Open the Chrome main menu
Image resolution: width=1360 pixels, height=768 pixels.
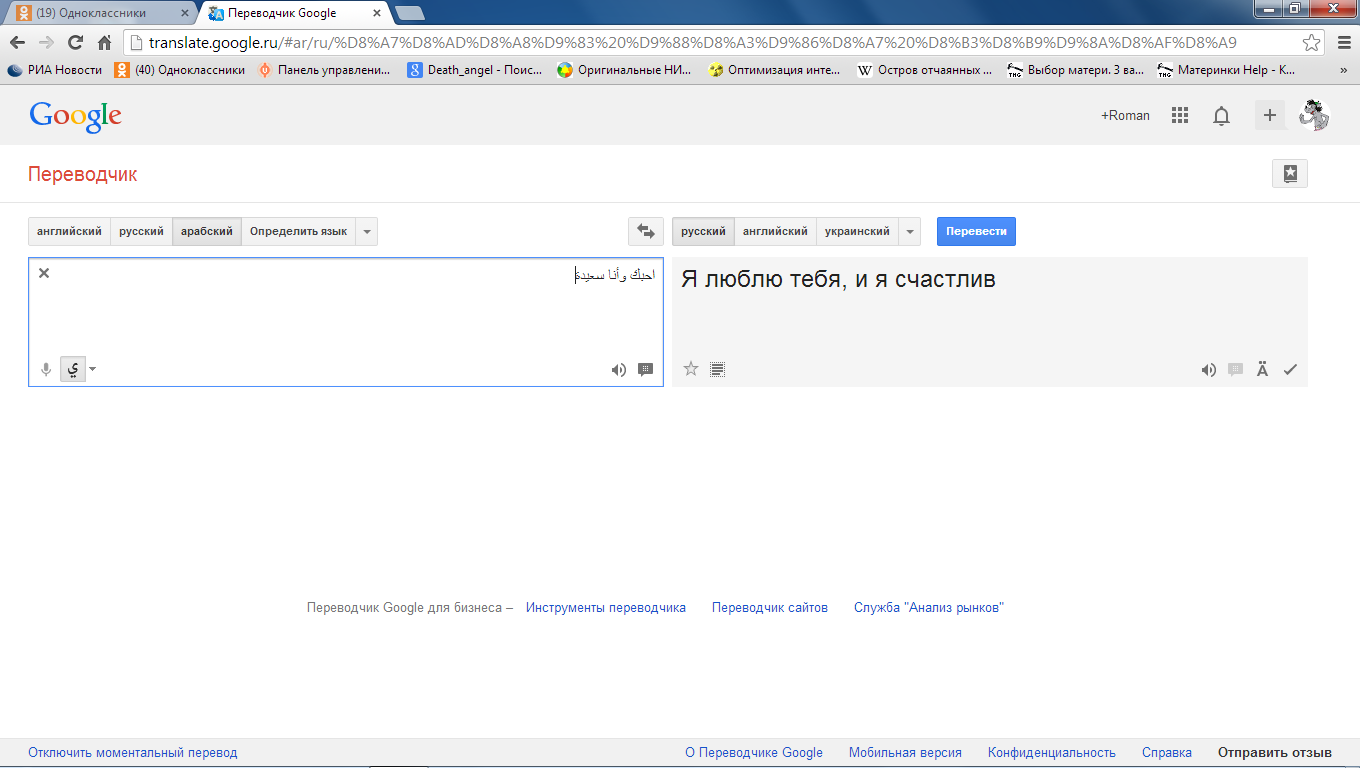(1343, 43)
